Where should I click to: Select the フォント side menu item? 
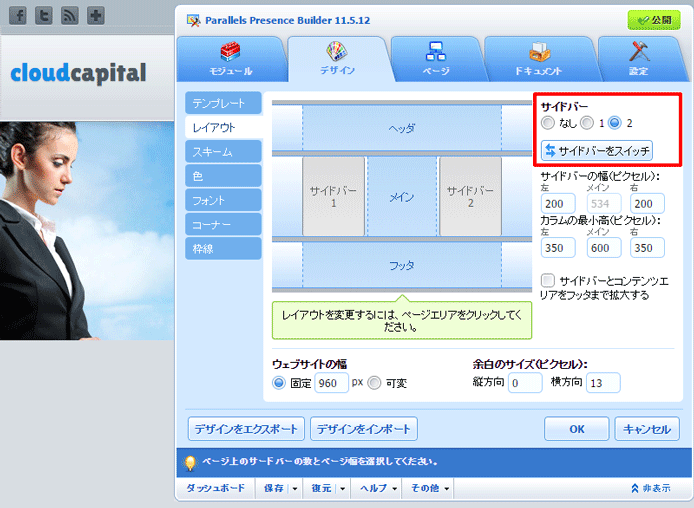tap(222, 200)
